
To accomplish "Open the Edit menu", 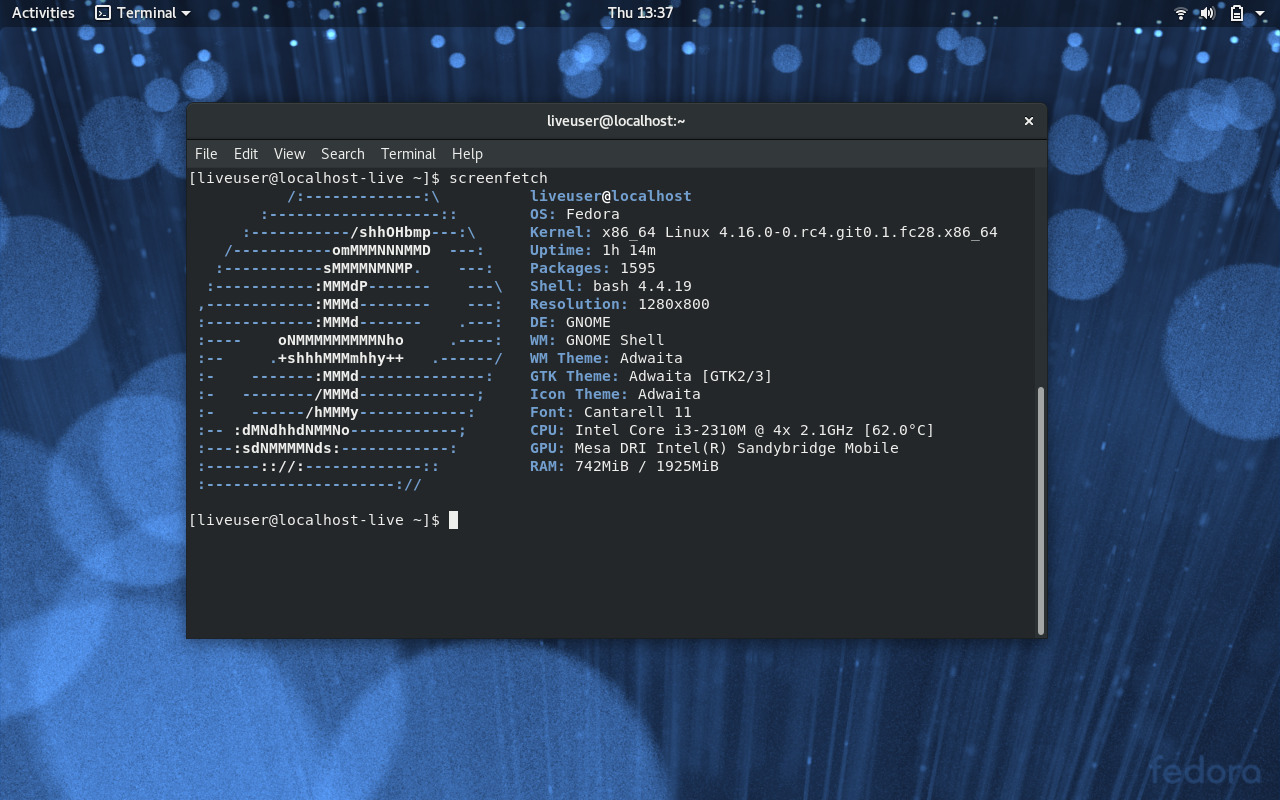I will tap(245, 154).
